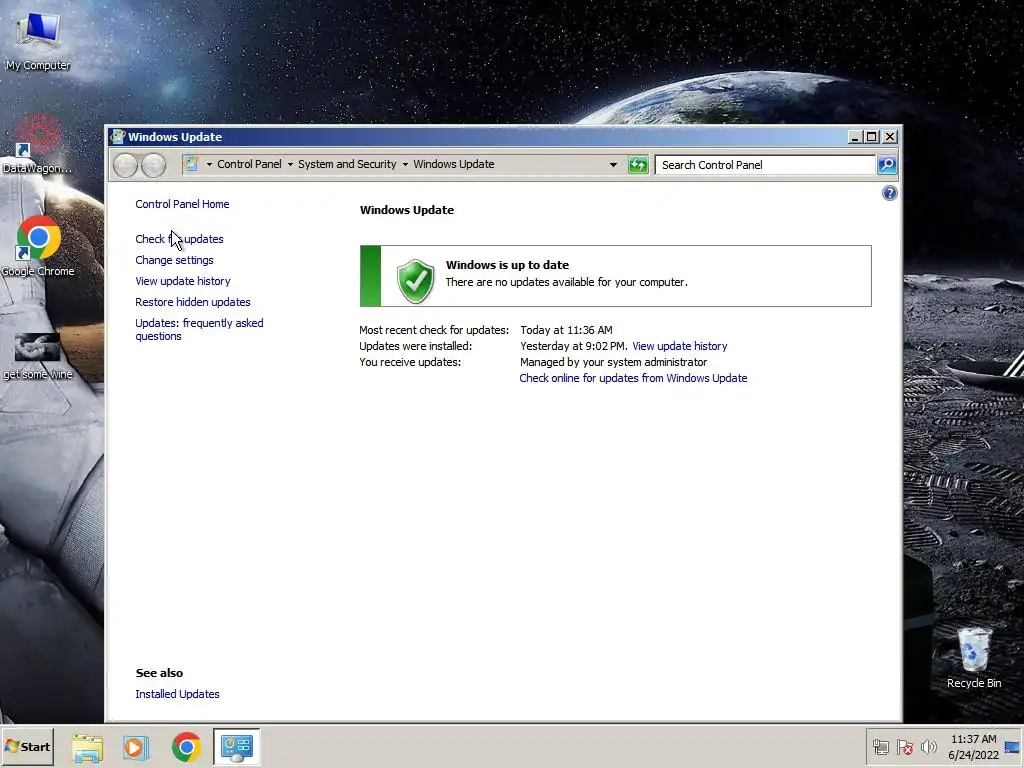Open My Computer desktop icon
The width and height of the screenshot is (1024, 768).
pos(38,40)
